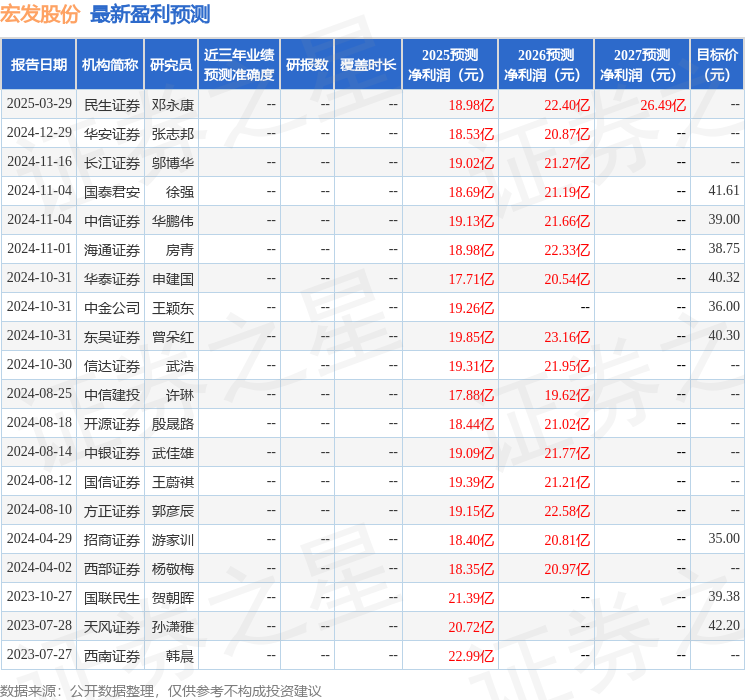The image size is (745, 700).
Task: Click the 最新盈利预测 title text
Action: click(150, 14)
